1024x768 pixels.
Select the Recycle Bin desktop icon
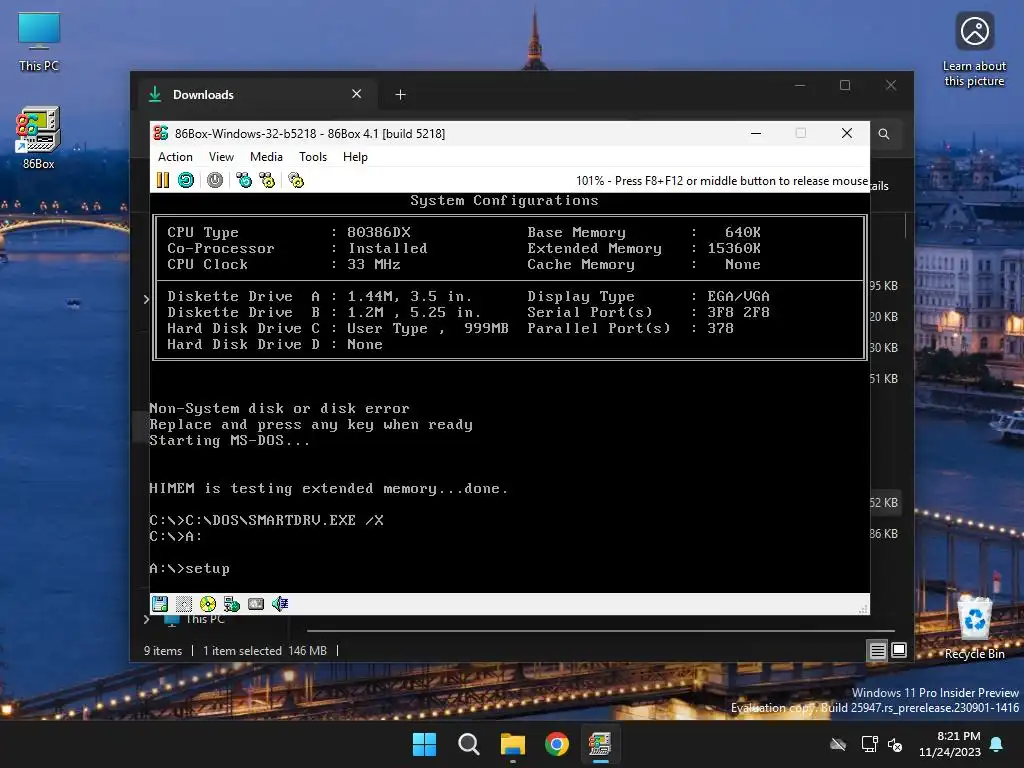tap(974, 627)
